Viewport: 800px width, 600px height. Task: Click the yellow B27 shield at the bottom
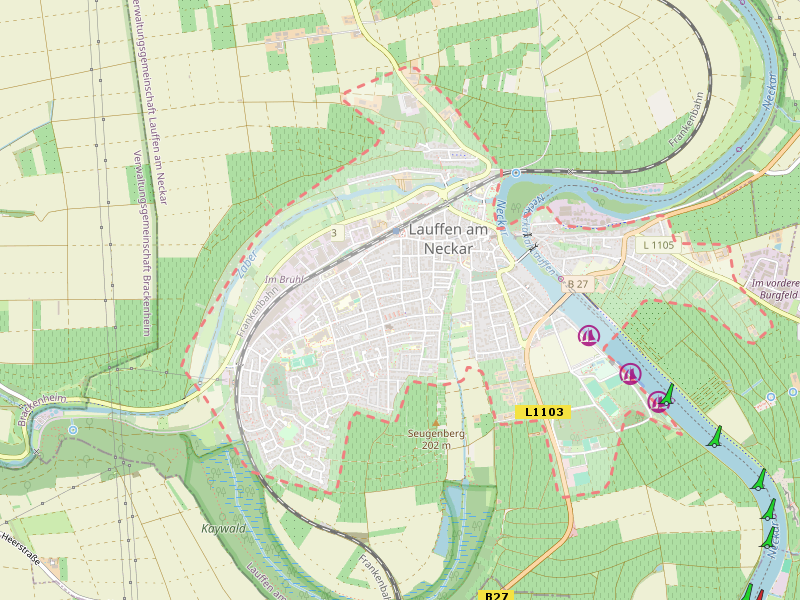[x=497, y=596]
